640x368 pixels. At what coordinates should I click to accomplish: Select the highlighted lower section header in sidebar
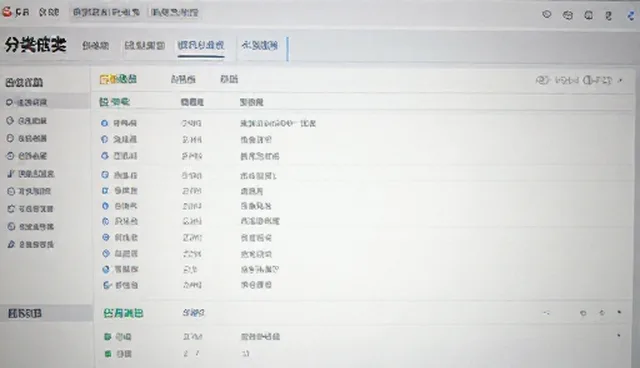click(46, 313)
